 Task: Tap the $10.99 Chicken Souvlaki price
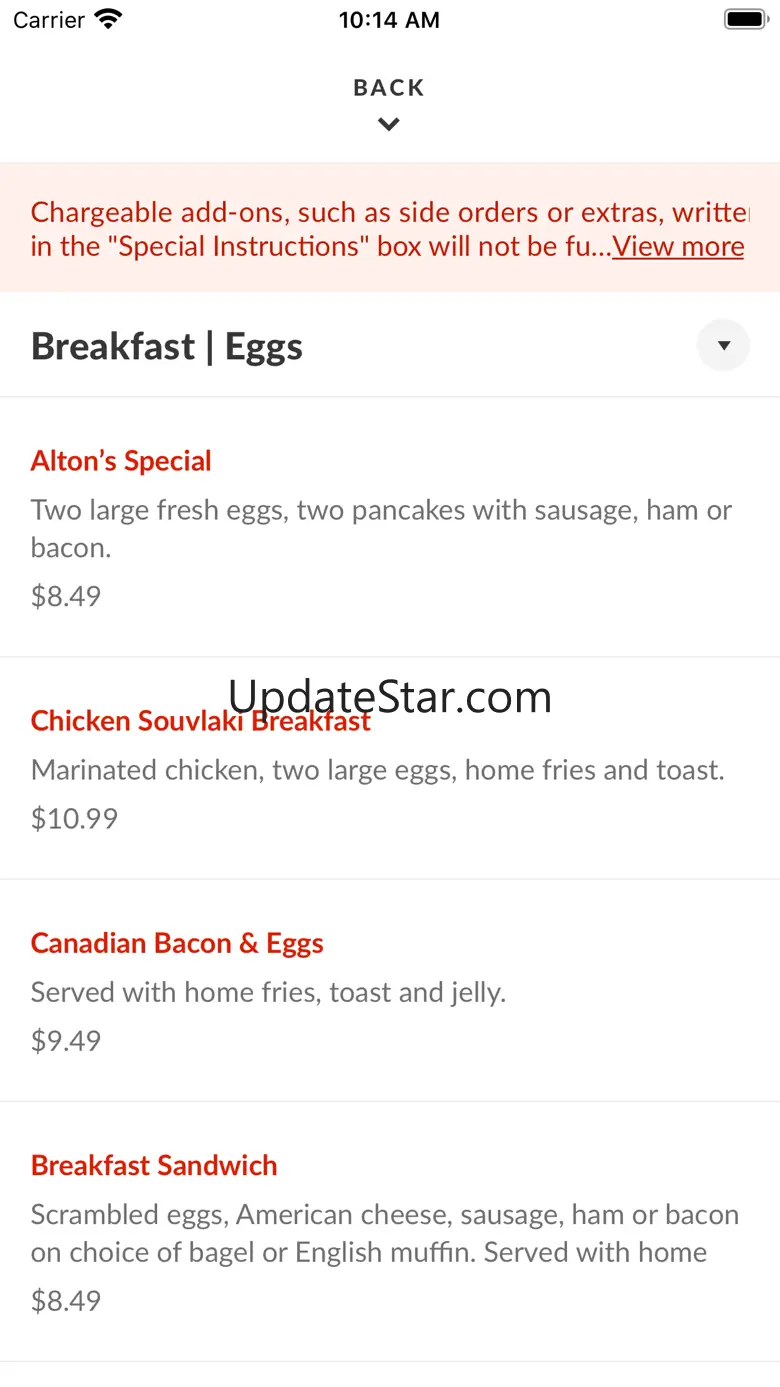tap(74, 818)
